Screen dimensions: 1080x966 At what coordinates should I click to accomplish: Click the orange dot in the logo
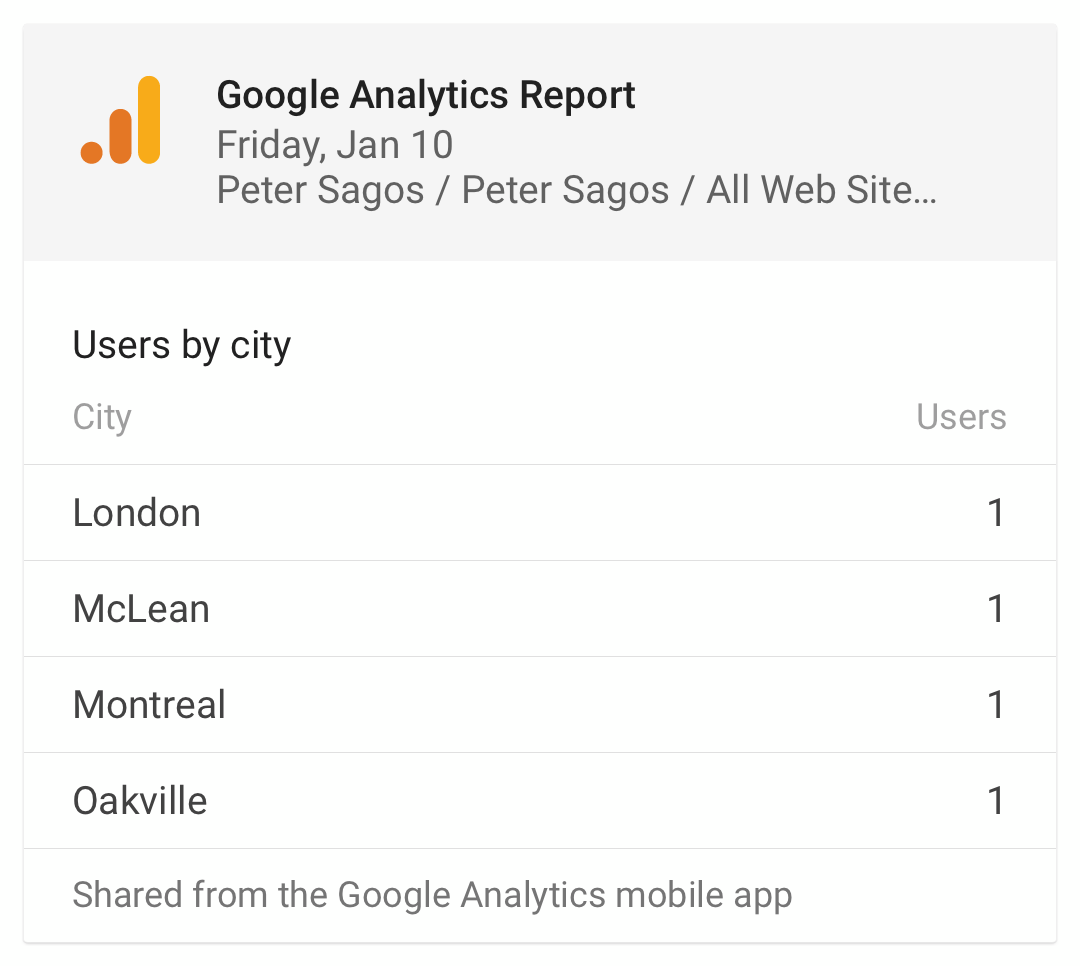(x=92, y=152)
